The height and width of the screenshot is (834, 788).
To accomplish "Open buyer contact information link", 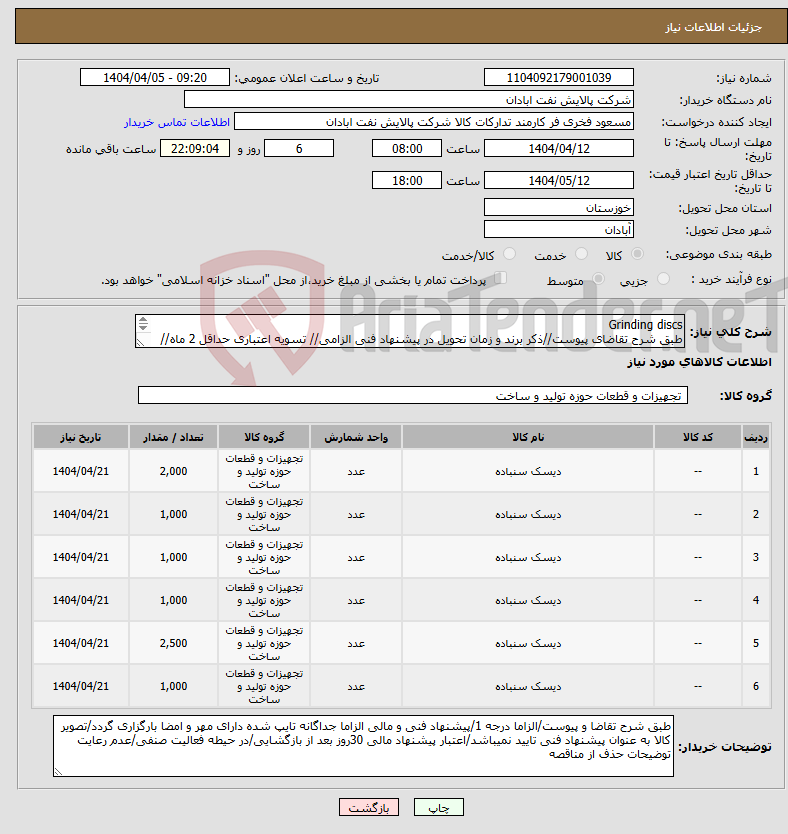I will pyautogui.click(x=177, y=122).
